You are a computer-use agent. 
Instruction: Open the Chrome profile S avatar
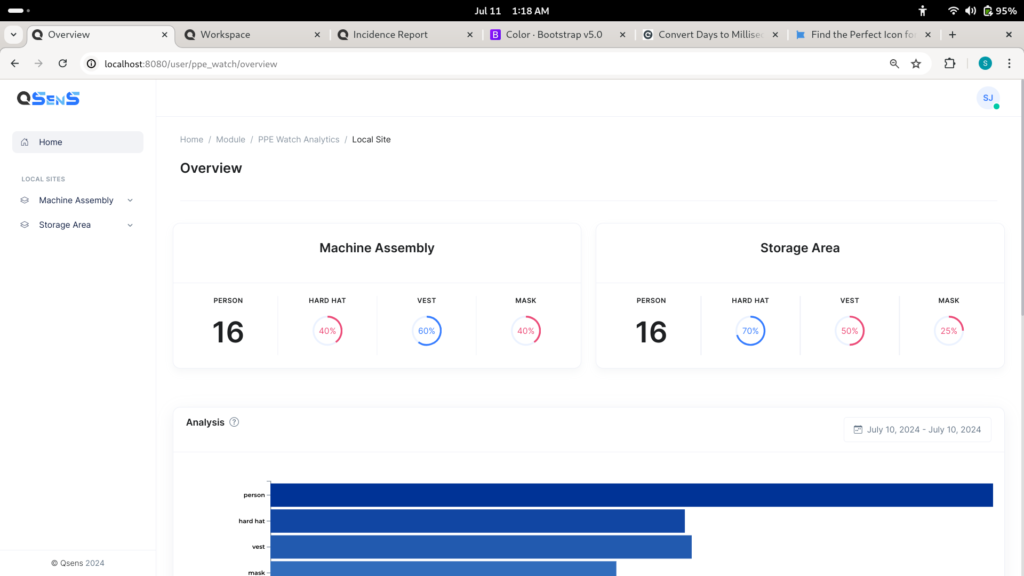985,63
